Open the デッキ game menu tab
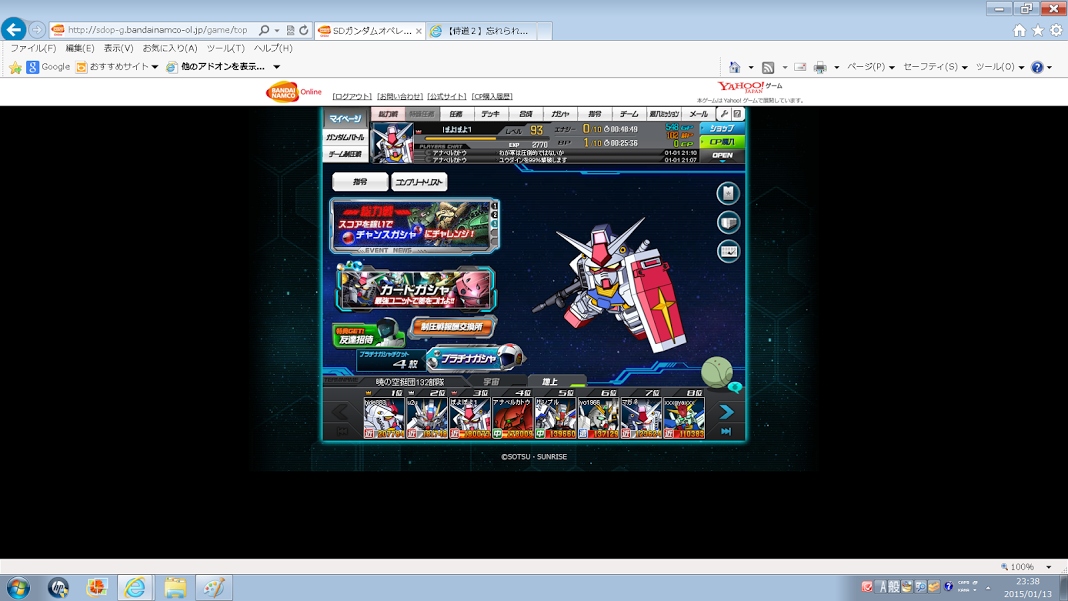Viewport: 1068px width, 601px height. [490, 114]
